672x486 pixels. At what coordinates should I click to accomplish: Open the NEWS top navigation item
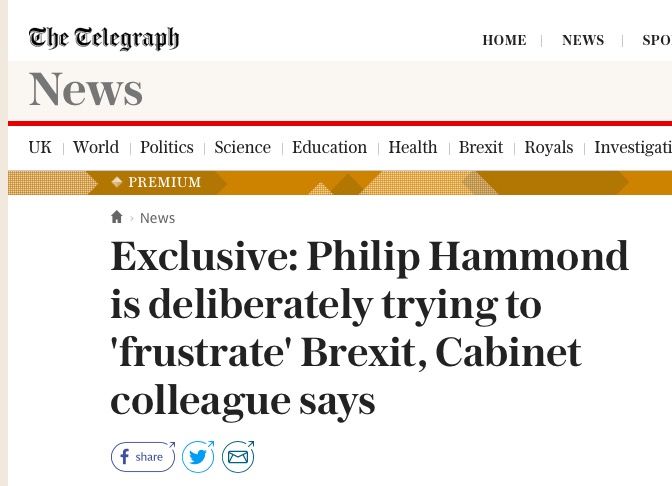[x=583, y=40]
